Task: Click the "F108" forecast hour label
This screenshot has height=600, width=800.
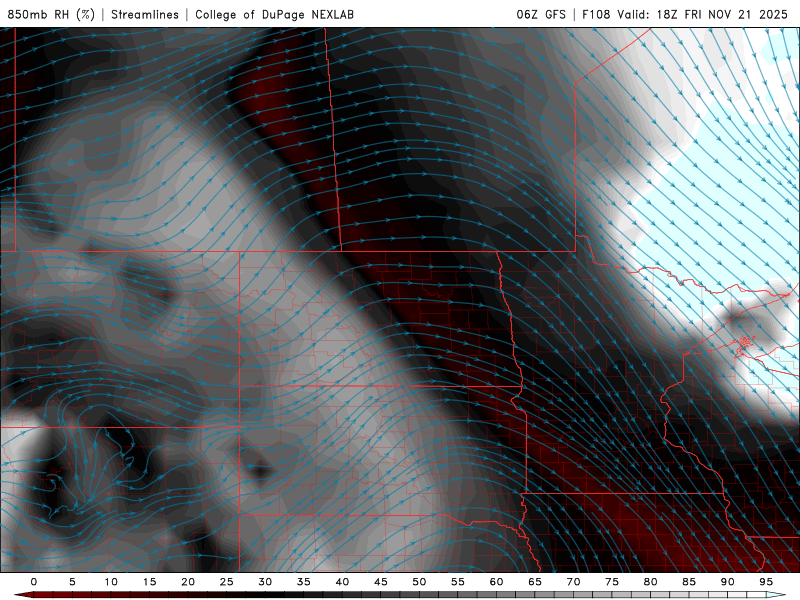Action: 596,14
